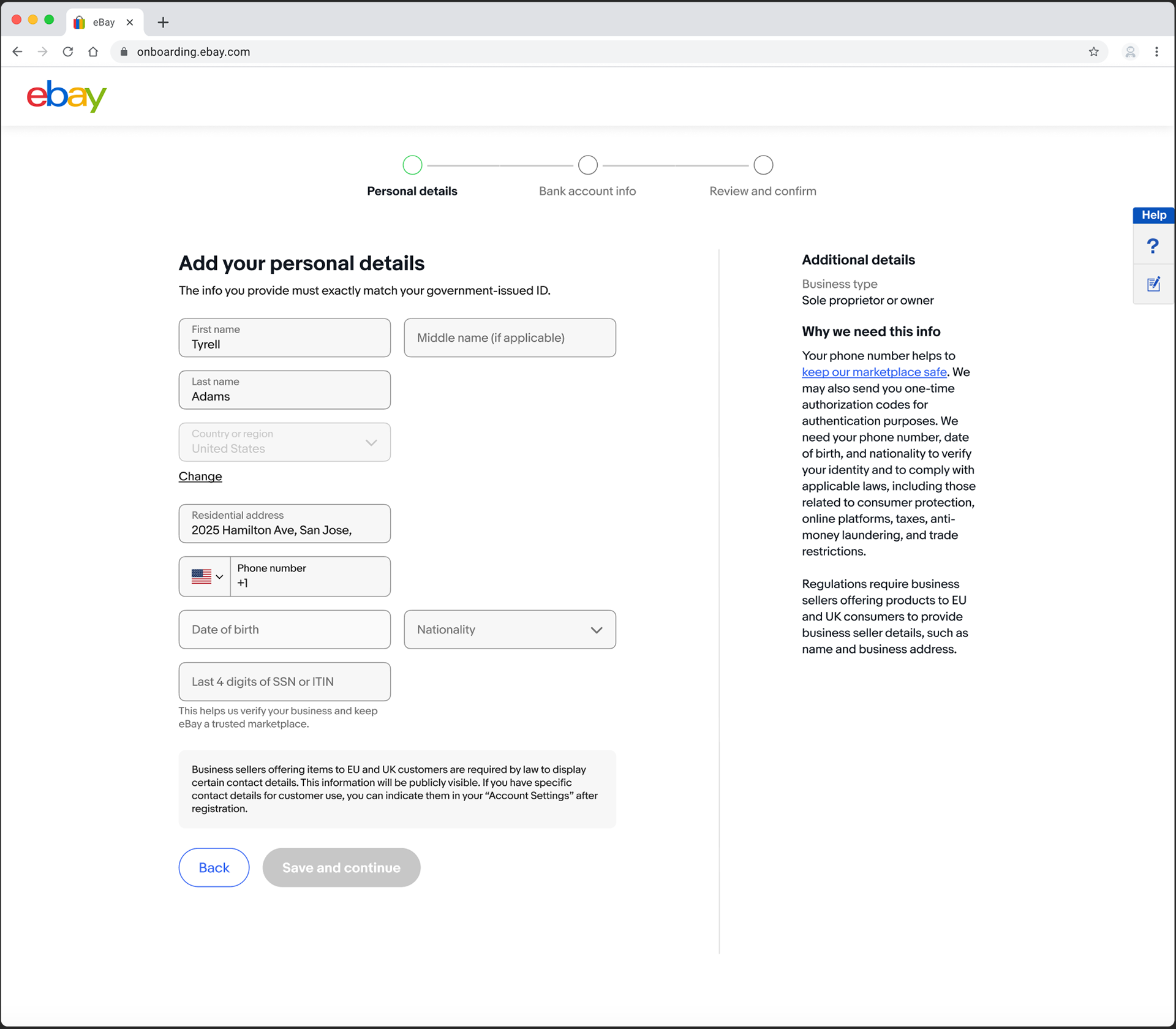The height and width of the screenshot is (1029, 1176).
Task: Click the eBay logo
Action: tap(66, 96)
